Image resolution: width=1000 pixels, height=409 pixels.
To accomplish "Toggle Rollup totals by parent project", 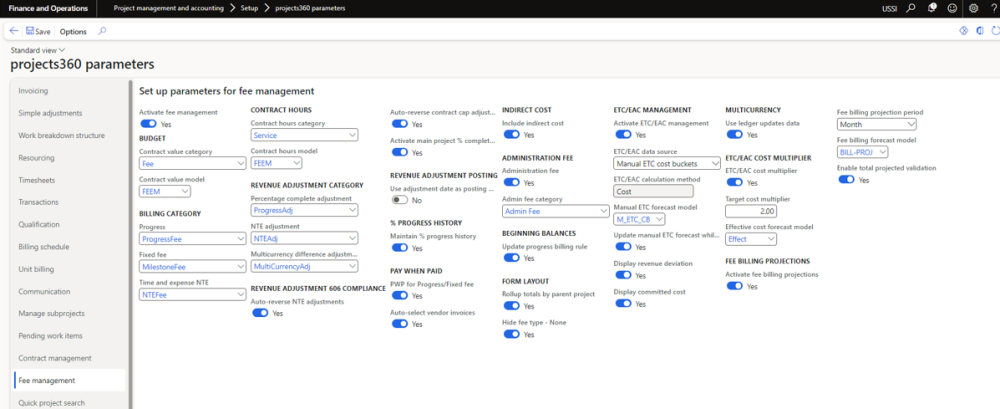I will (511, 306).
